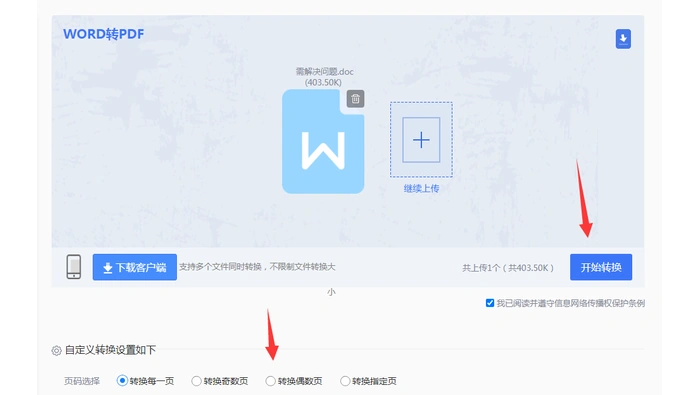This screenshot has width=700, height=395.
Task: Delete the uploaded doc with trash icon
Action: click(355, 99)
